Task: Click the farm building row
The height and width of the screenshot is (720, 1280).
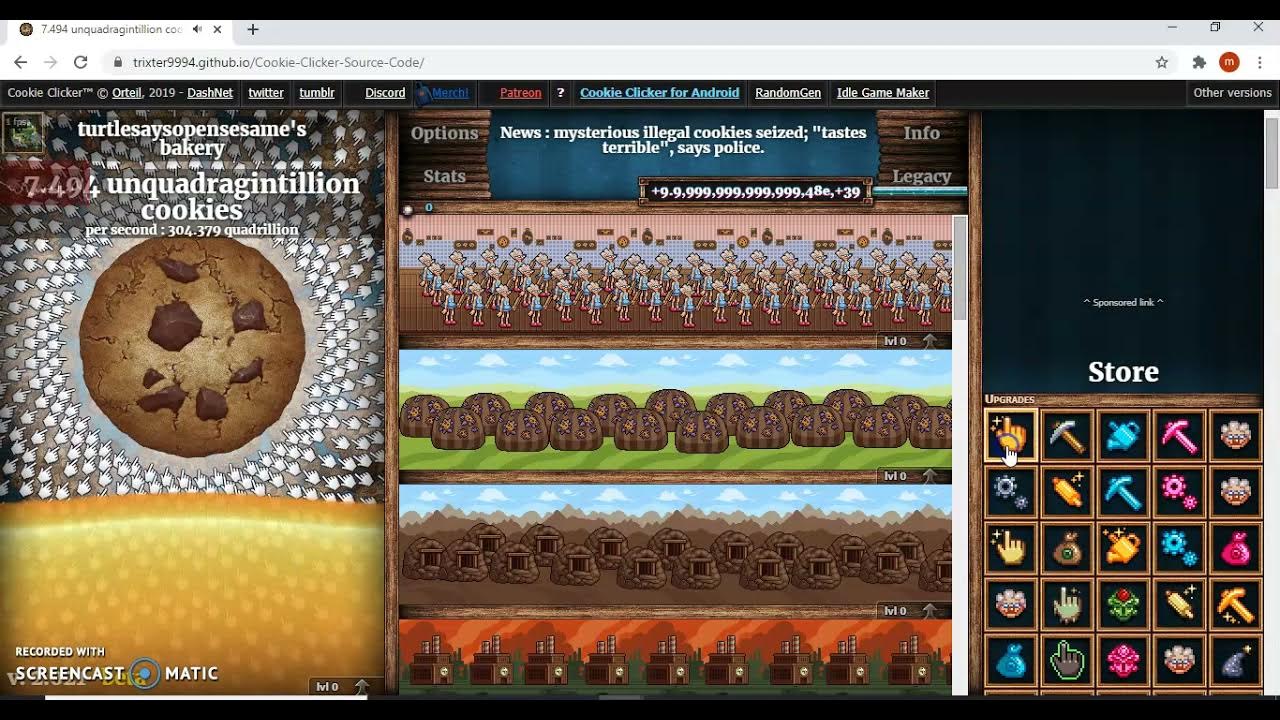Action: [x=675, y=409]
